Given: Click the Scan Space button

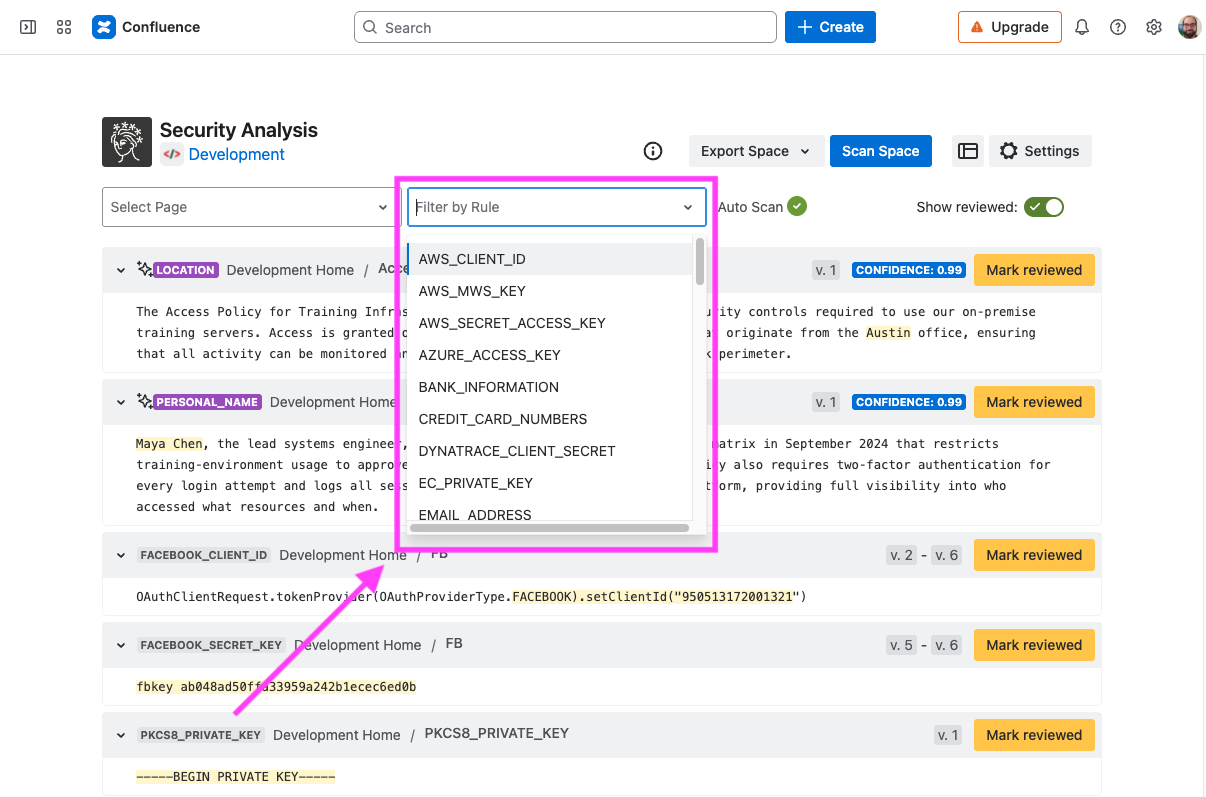Looking at the screenshot, I should (880, 151).
